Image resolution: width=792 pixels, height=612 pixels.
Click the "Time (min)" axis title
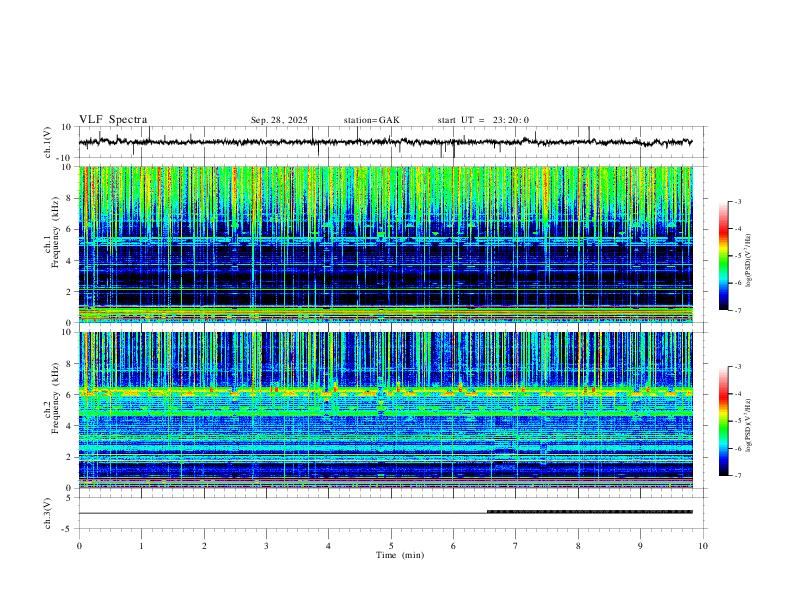point(400,555)
